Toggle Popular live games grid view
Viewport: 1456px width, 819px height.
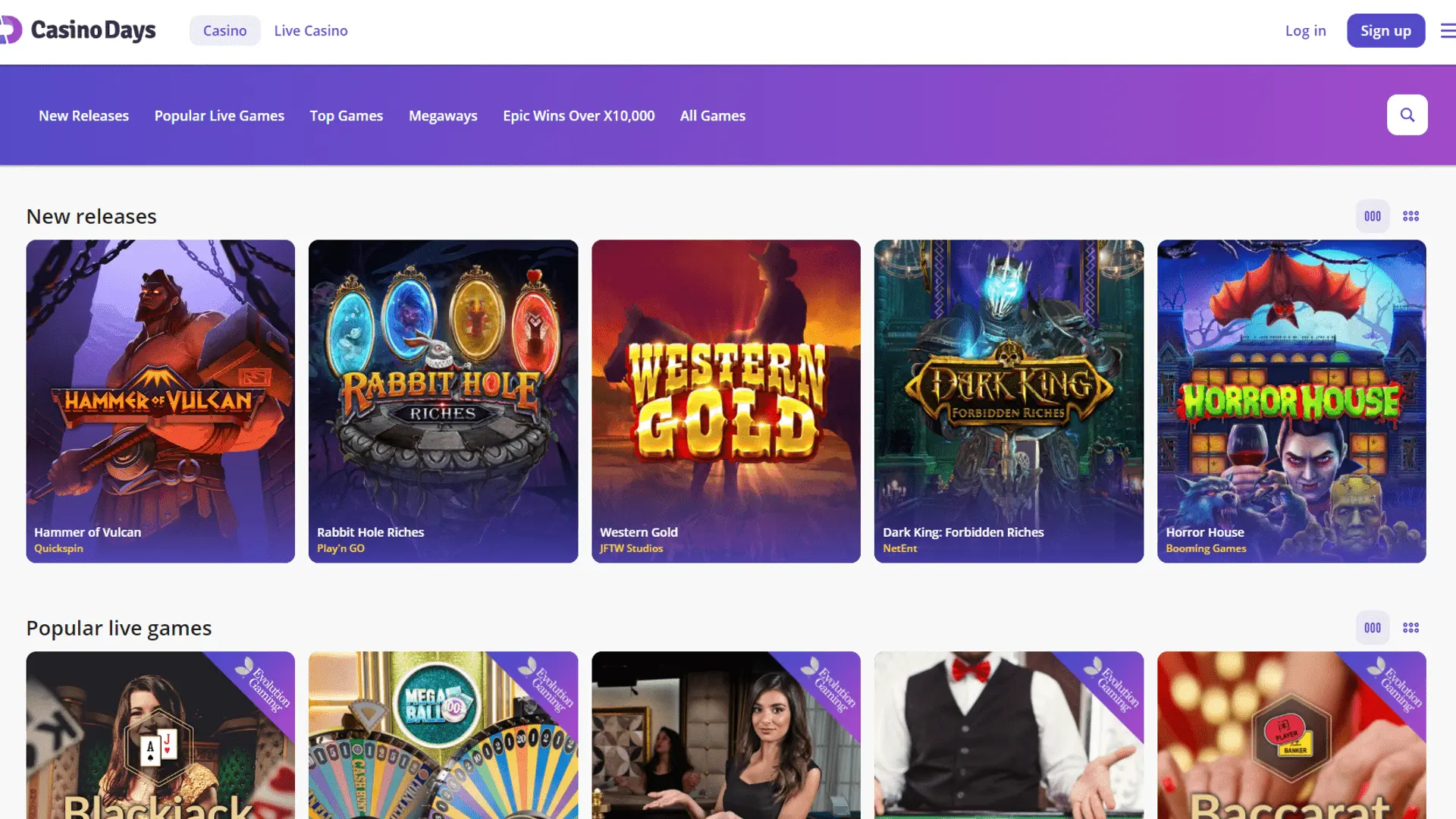(x=1410, y=628)
